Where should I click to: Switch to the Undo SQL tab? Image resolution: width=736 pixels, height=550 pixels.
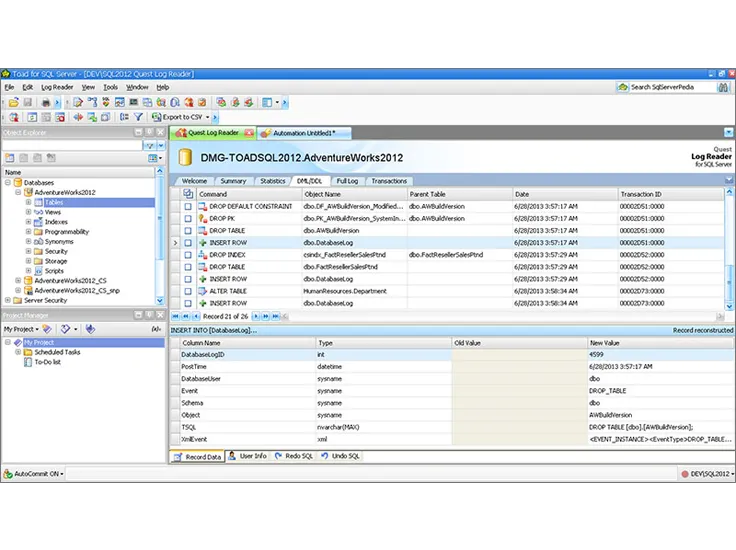[x=345, y=456]
